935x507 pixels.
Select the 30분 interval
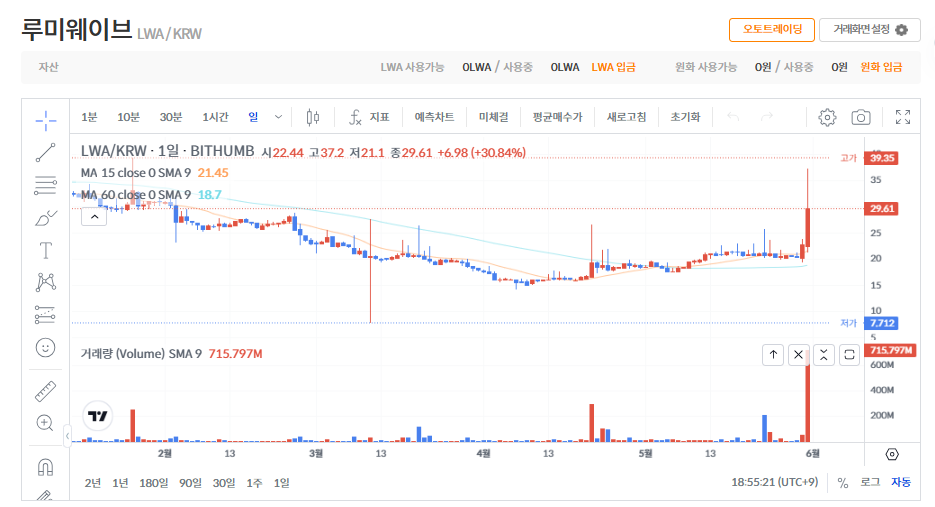[171, 117]
